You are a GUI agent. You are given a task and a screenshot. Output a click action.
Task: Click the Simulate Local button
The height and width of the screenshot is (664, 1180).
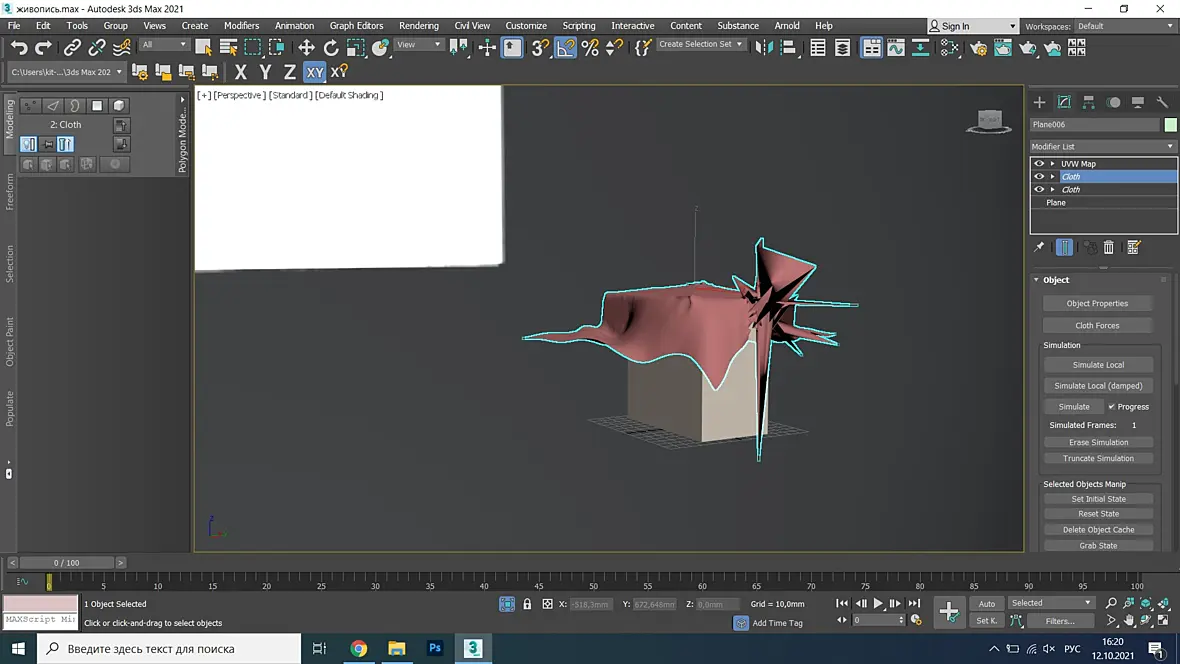click(1098, 364)
